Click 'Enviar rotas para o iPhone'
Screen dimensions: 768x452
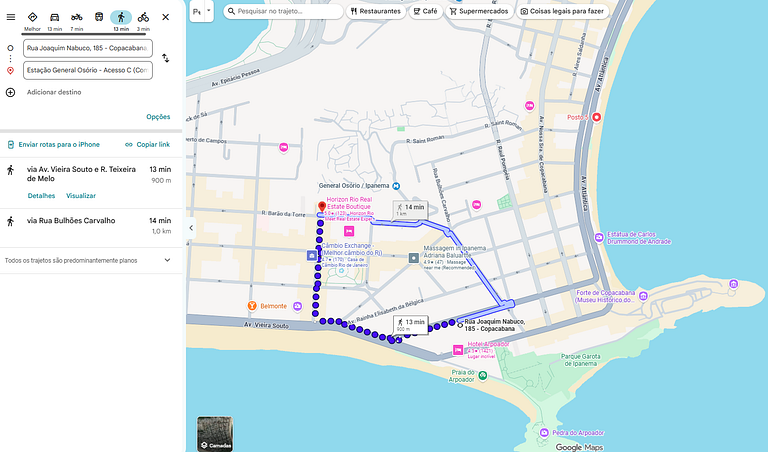tap(59, 144)
